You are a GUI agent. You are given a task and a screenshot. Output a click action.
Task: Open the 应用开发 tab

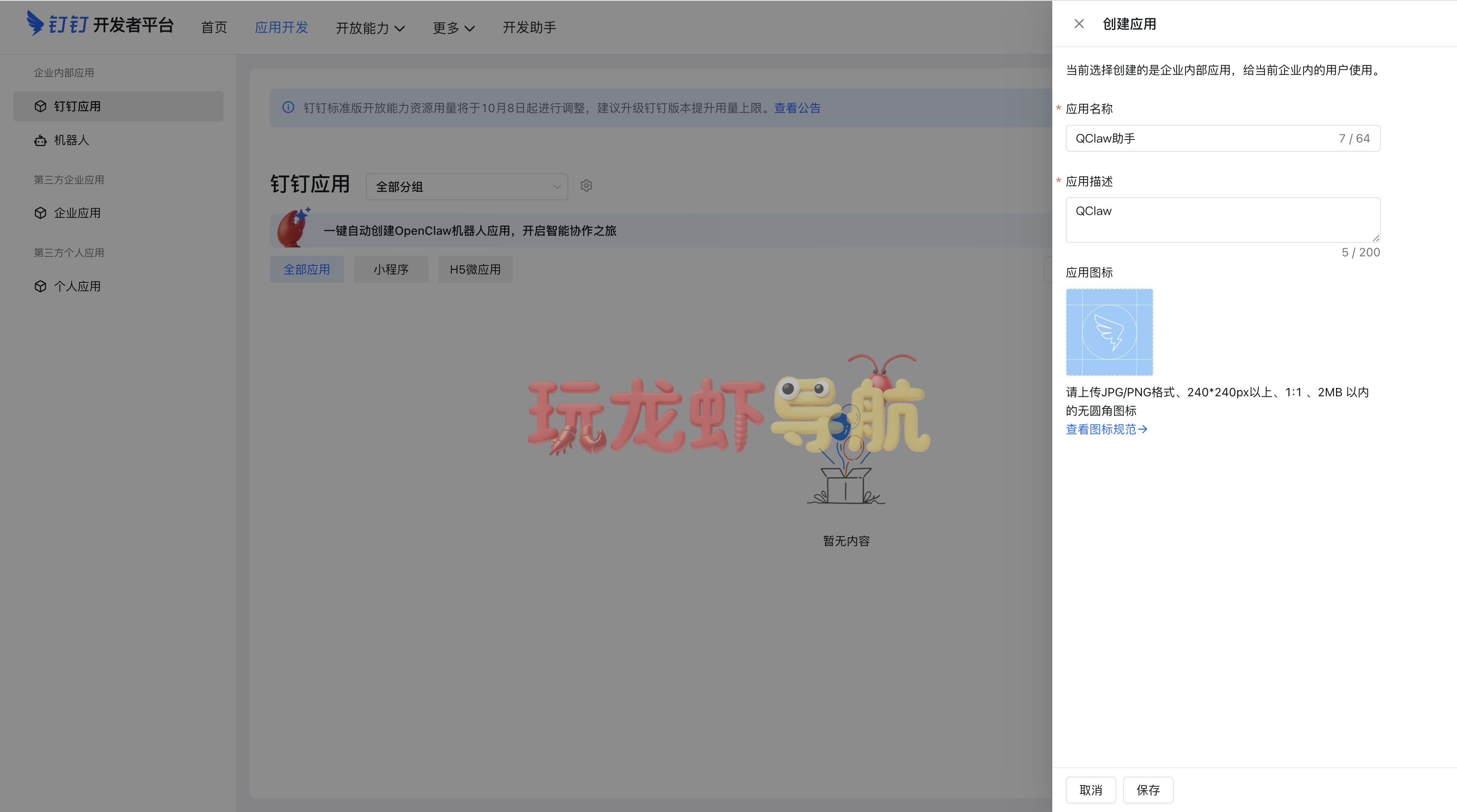point(281,27)
